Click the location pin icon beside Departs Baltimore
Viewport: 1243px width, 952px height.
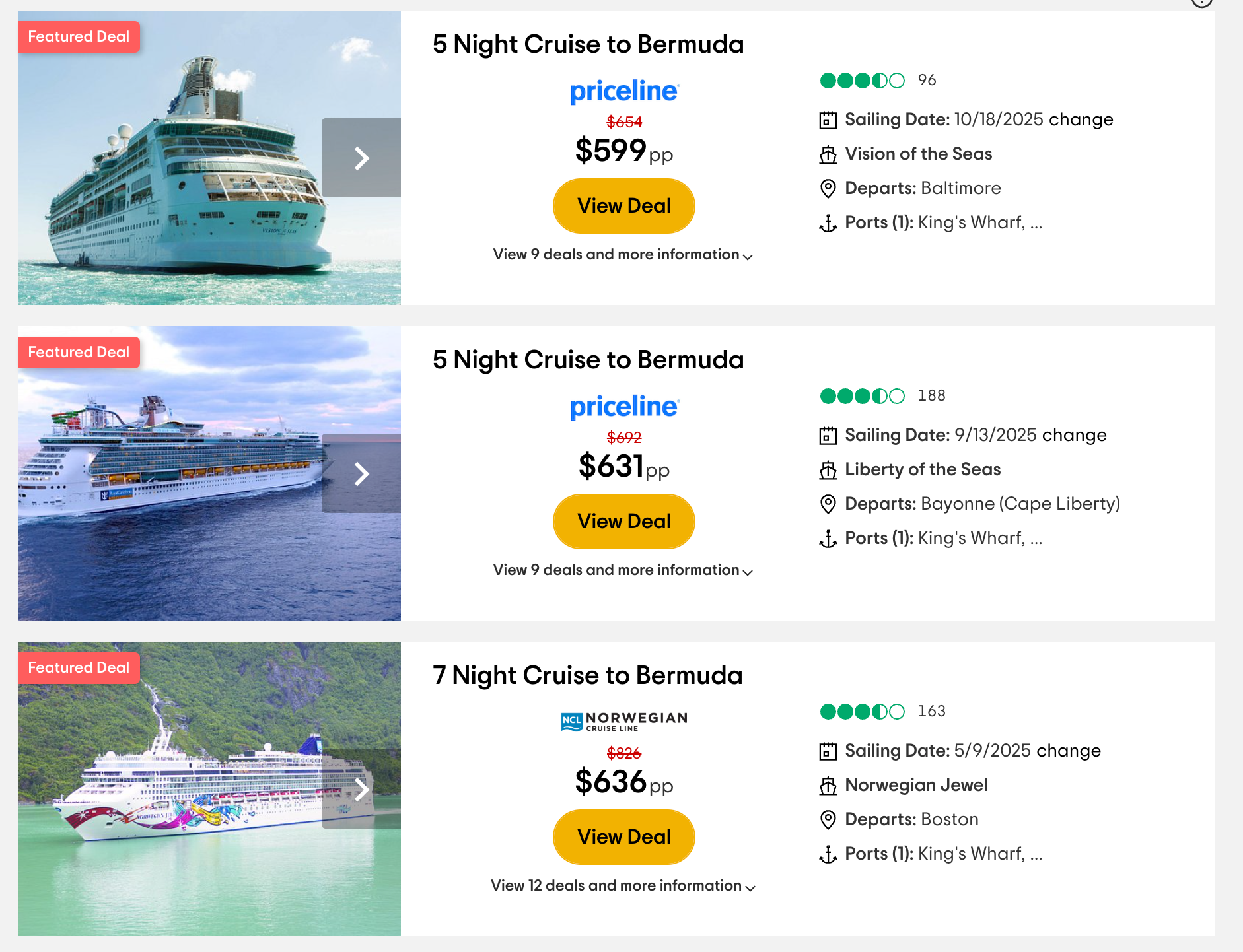(x=827, y=188)
